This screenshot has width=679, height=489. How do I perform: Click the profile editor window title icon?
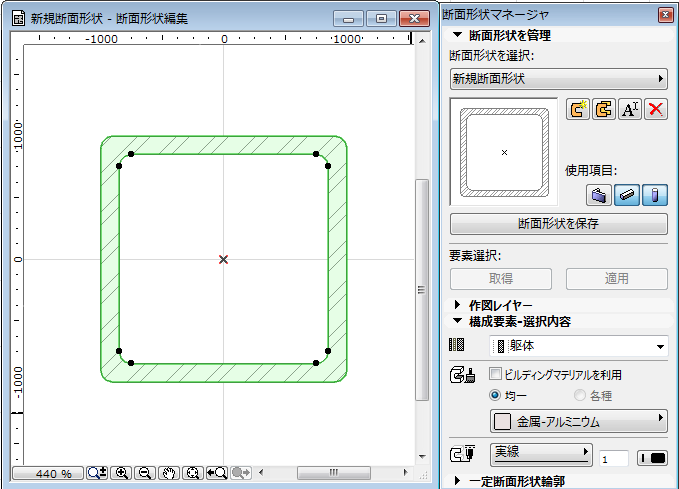coord(18,18)
